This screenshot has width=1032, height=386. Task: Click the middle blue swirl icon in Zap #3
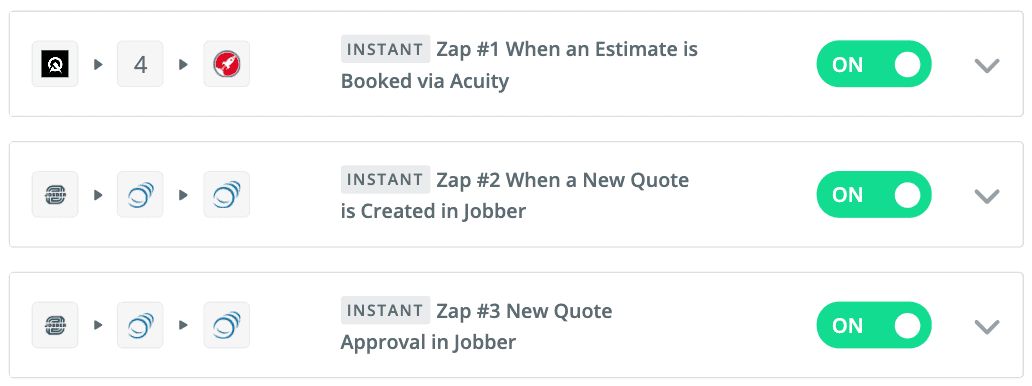pos(140,325)
